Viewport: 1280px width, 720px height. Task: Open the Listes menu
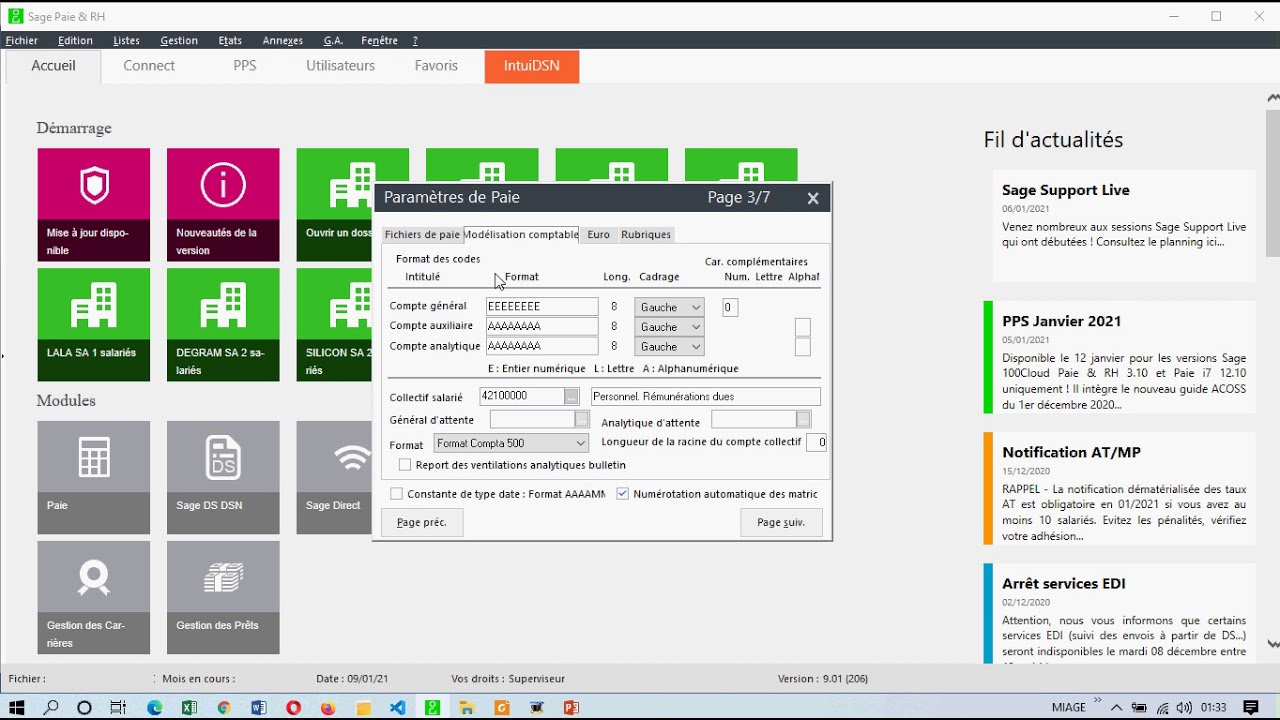coord(126,41)
